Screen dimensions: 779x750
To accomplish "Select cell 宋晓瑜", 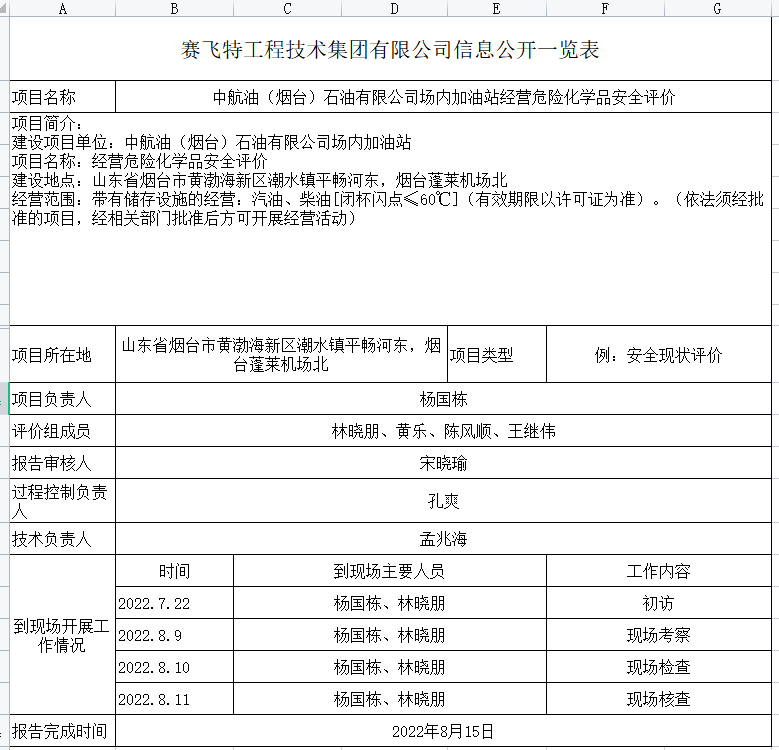I will tap(443, 462).
